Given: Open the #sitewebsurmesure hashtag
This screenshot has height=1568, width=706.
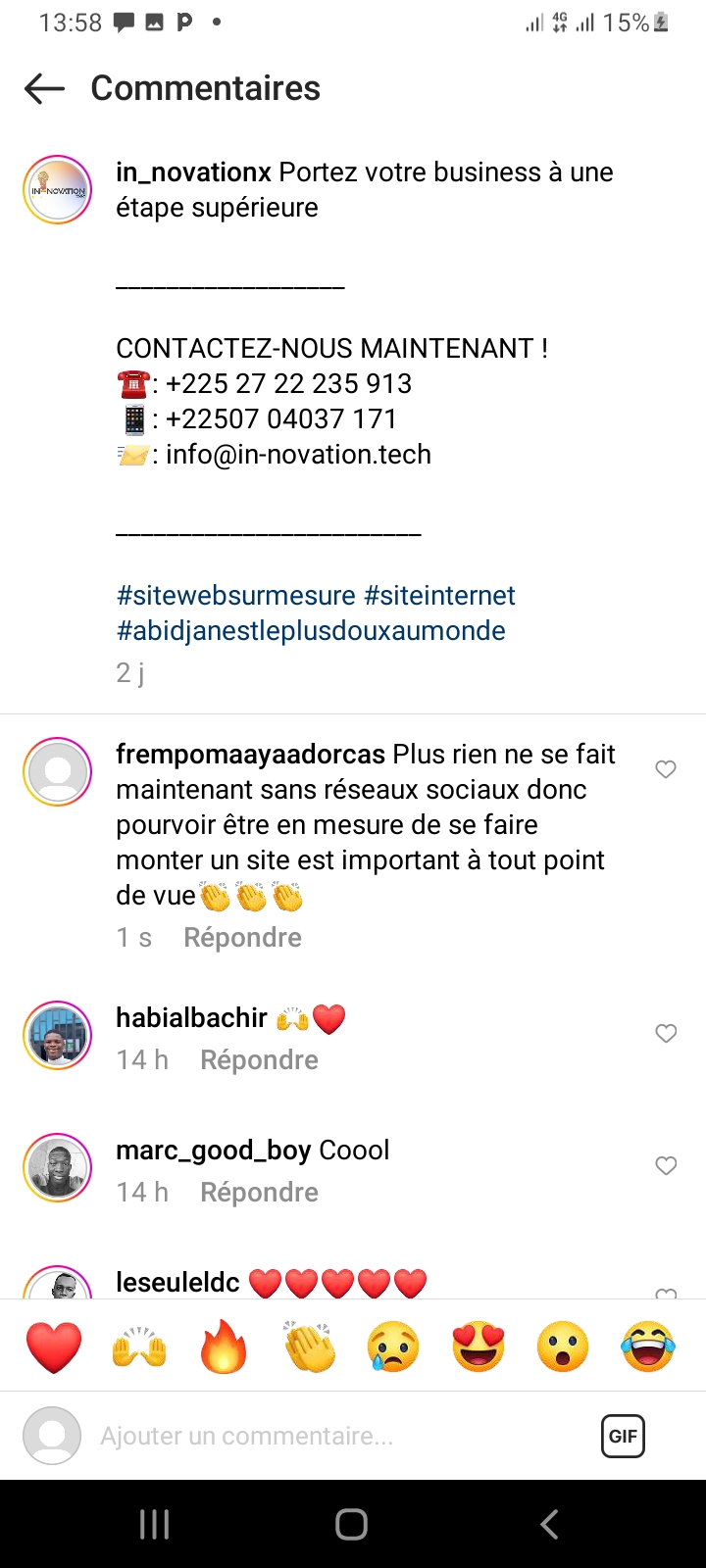Looking at the screenshot, I should pos(235,596).
